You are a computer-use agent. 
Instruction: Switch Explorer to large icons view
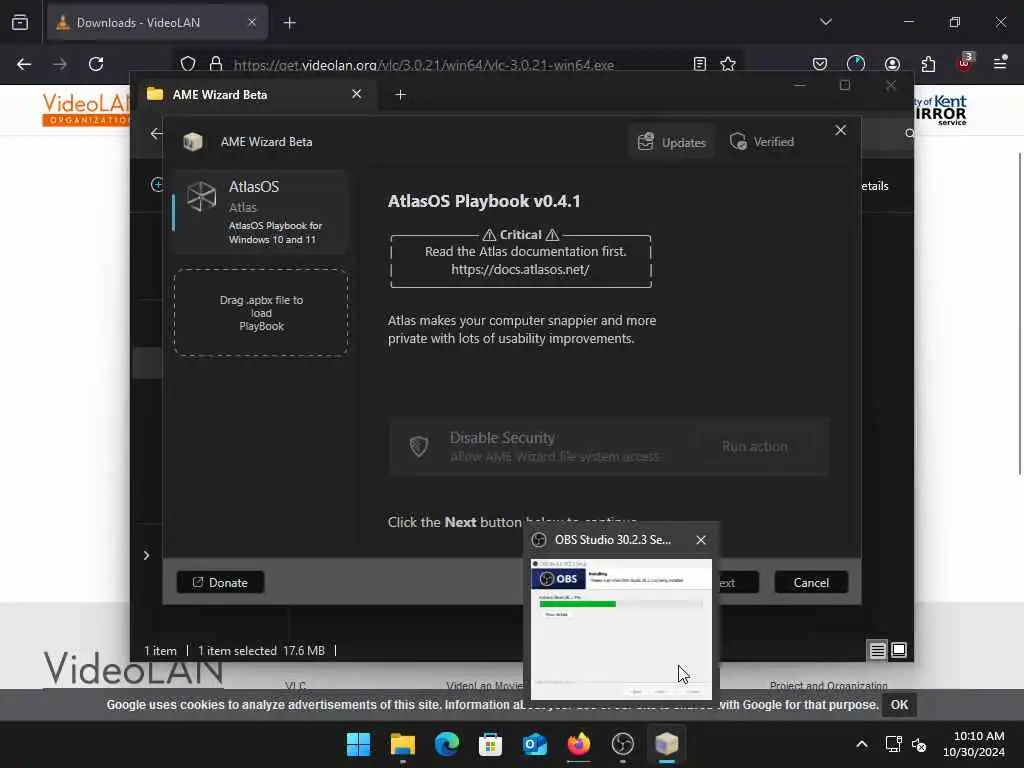[899, 650]
